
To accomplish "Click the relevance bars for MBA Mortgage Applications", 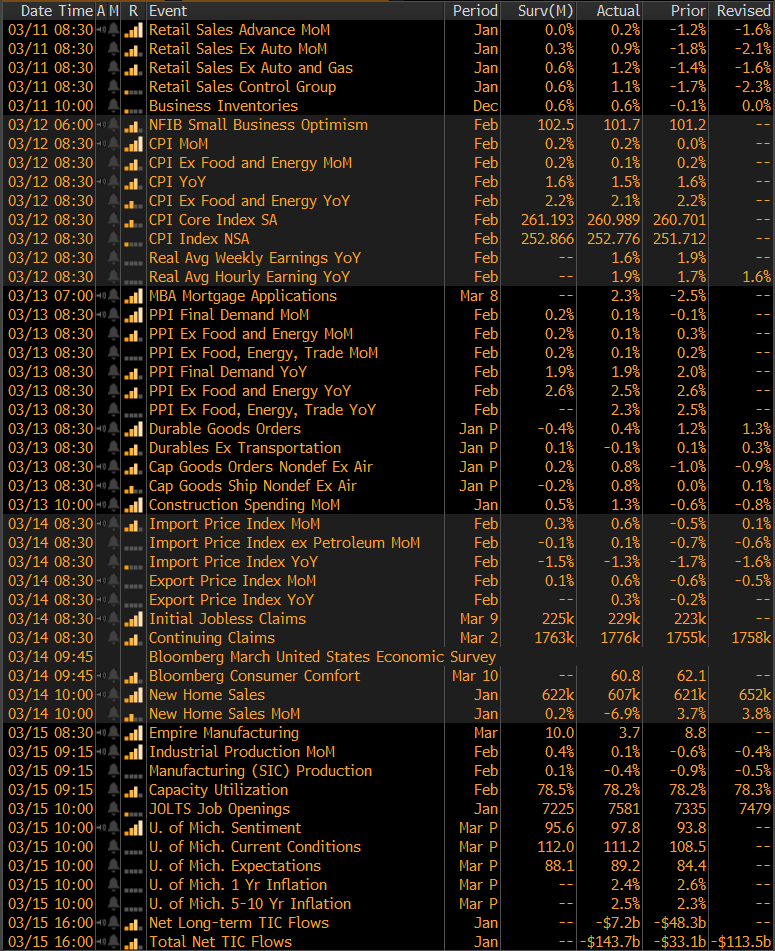I will tap(133, 296).
